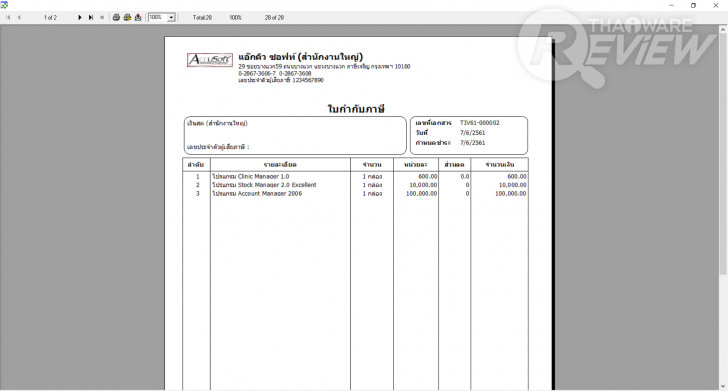
Task: Click row 'Account Manager 2006'
Action: coord(355,194)
